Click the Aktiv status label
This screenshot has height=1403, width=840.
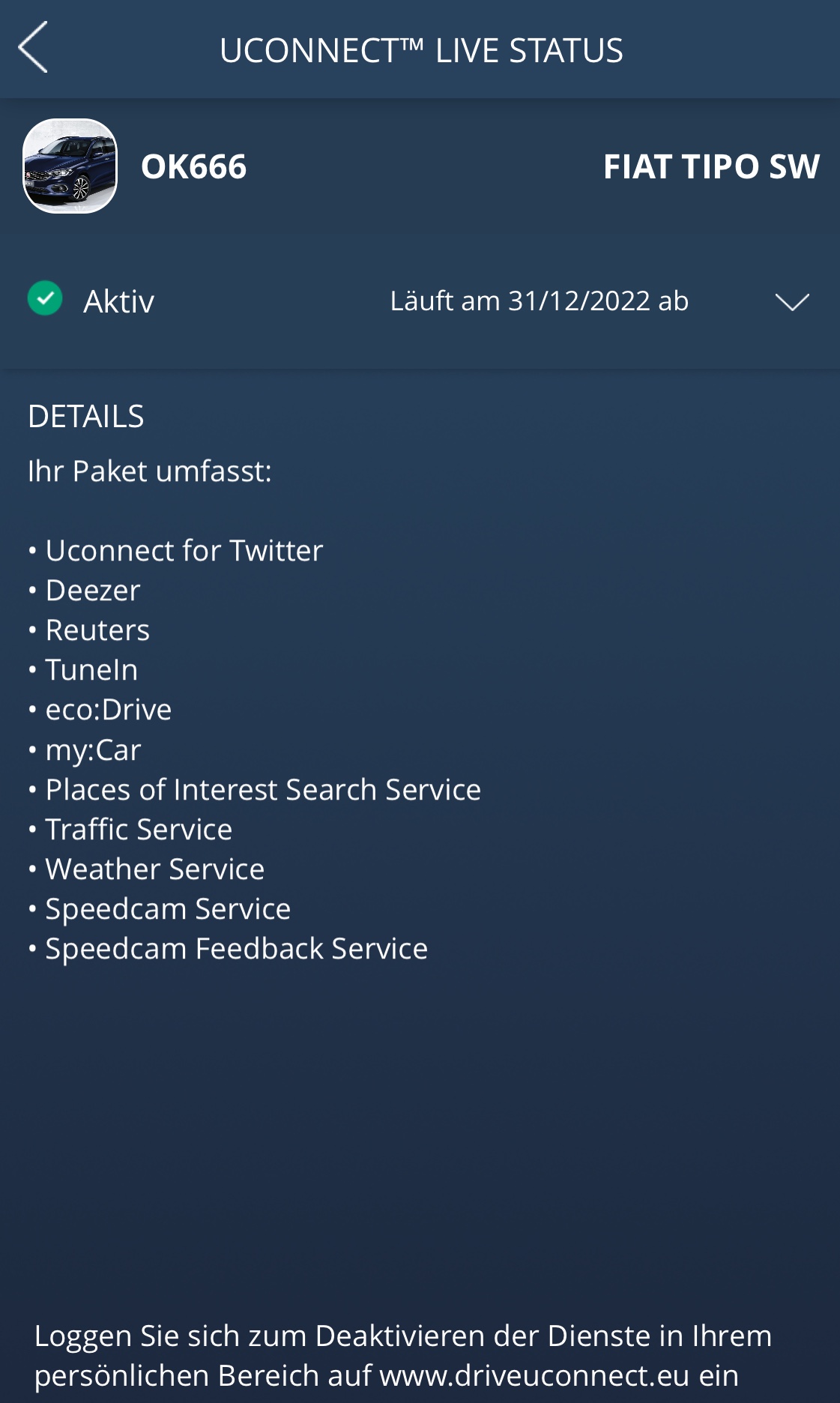tap(118, 301)
